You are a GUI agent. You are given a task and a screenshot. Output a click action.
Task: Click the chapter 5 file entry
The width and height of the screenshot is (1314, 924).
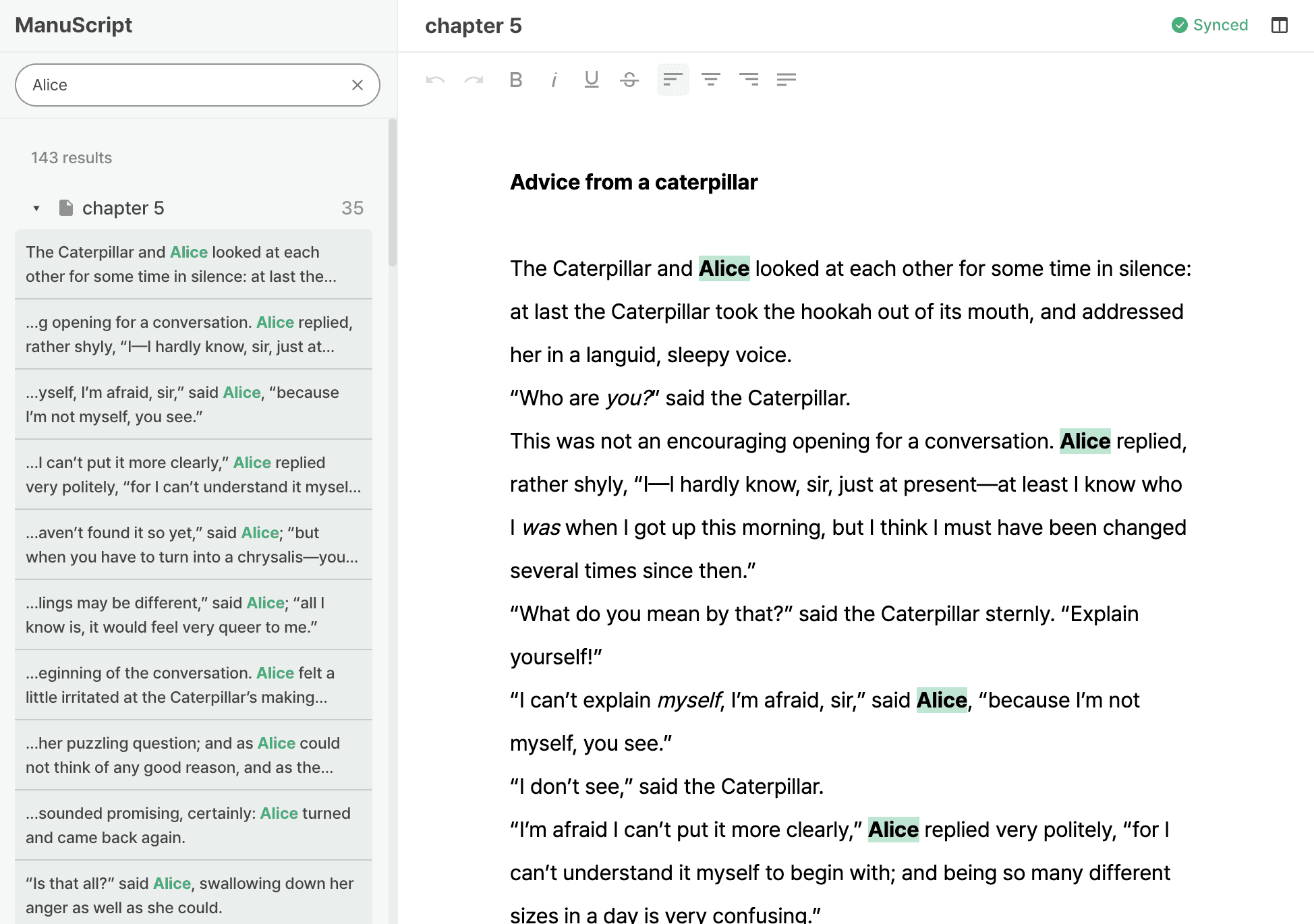[123, 208]
